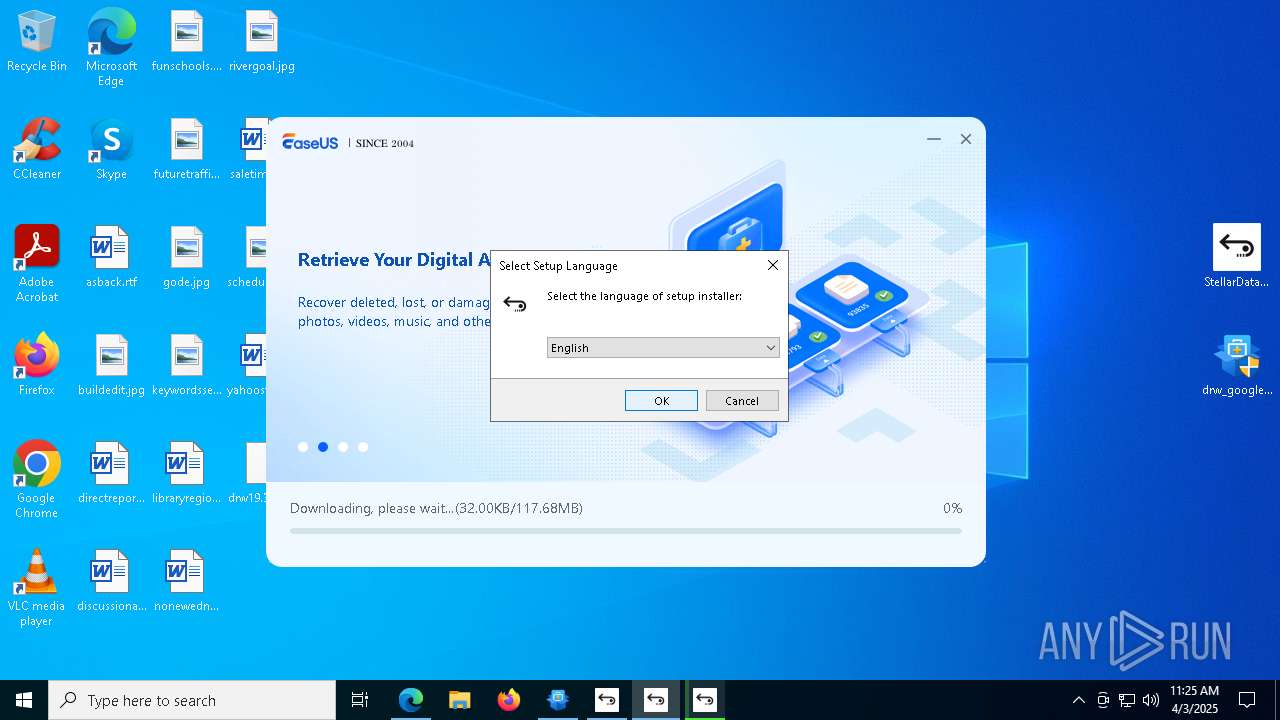The image size is (1280, 720).
Task: Select the second EaseUS slide dot
Action: 323,447
